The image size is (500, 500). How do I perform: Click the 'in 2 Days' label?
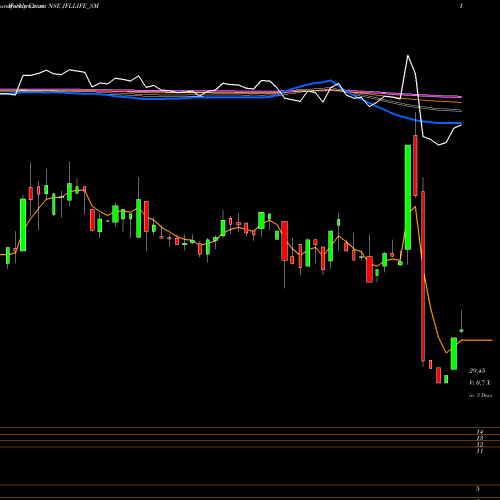pos(480,395)
